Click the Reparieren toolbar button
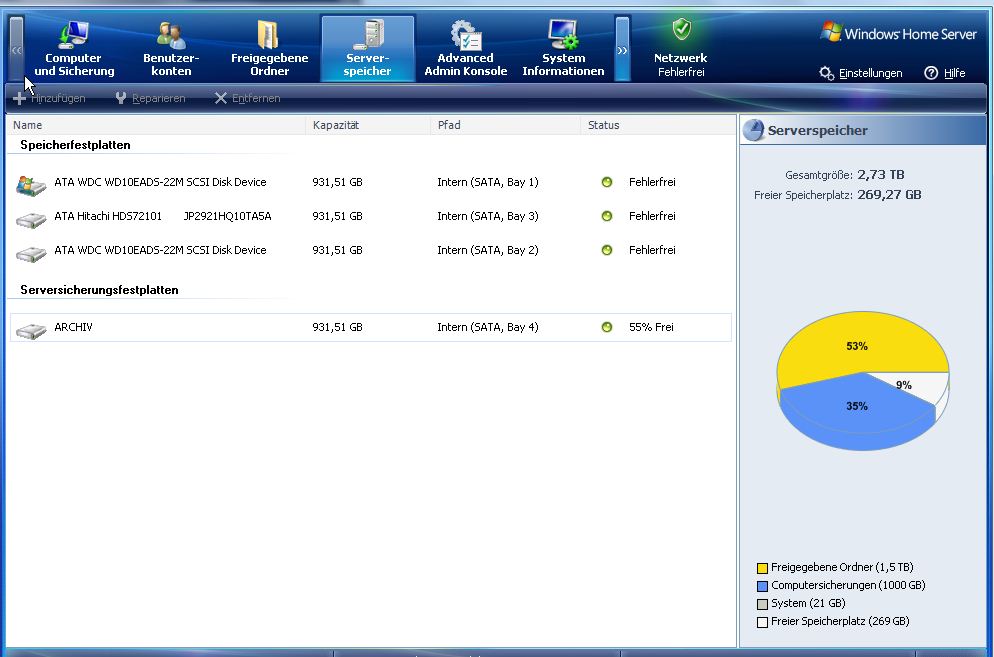The height and width of the screenshot is (657, 994). point(150,98)
